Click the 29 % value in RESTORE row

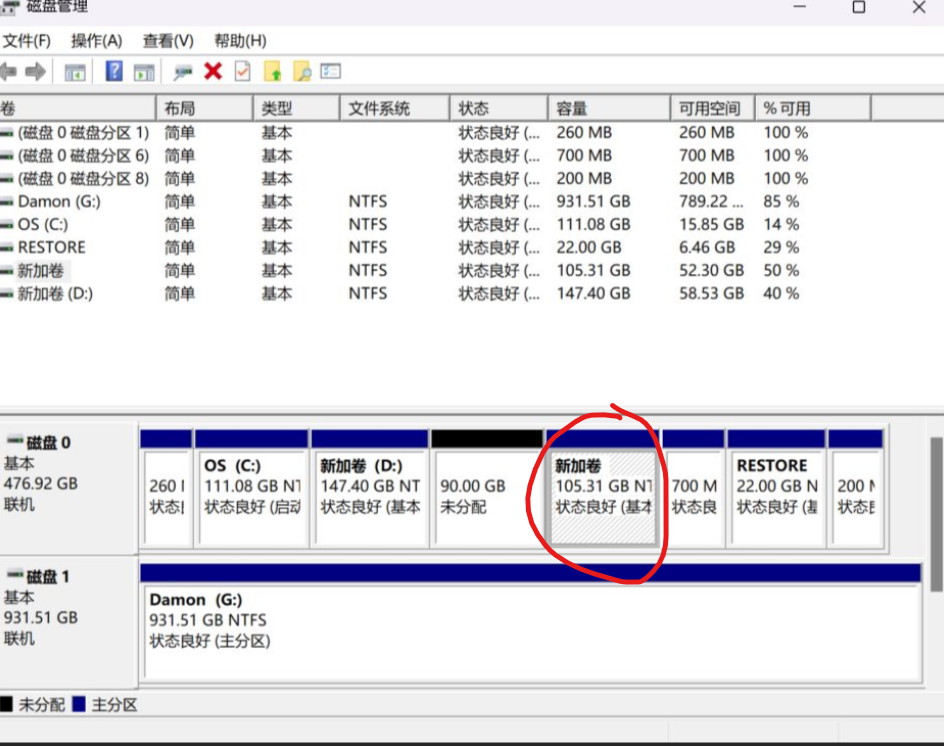click(781, 247)
